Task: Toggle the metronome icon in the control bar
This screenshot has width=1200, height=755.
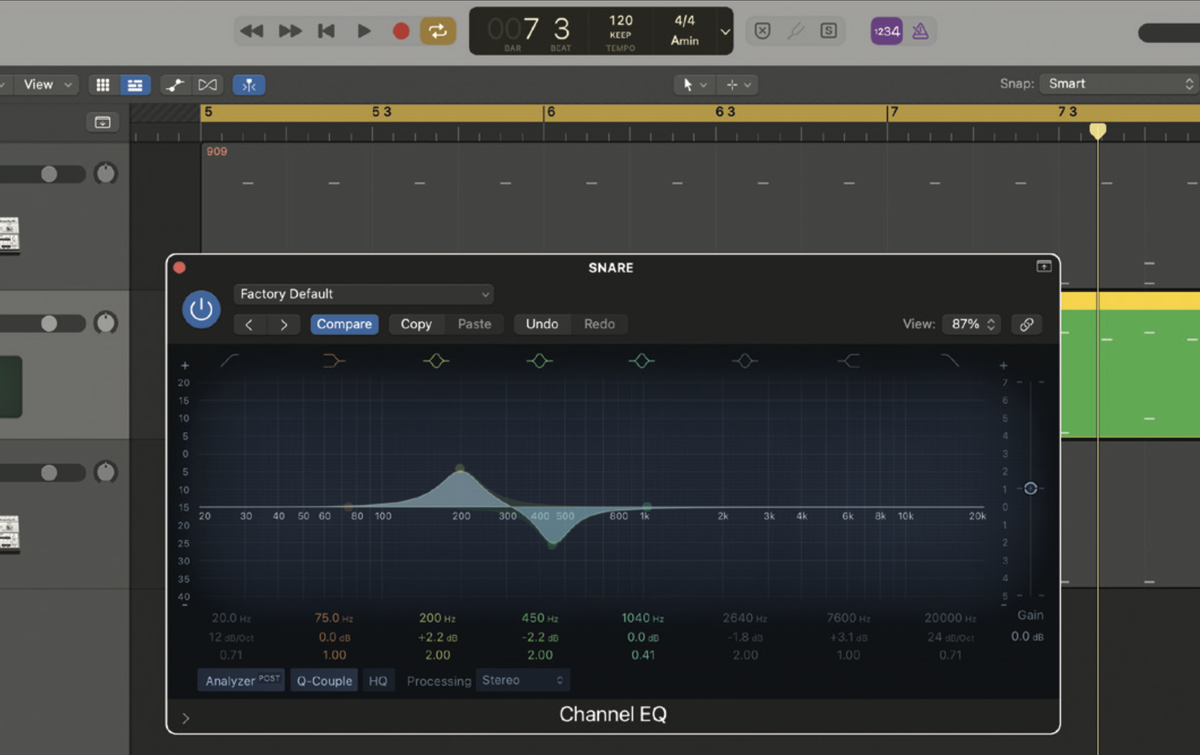Action: click(x=919, y=31)
